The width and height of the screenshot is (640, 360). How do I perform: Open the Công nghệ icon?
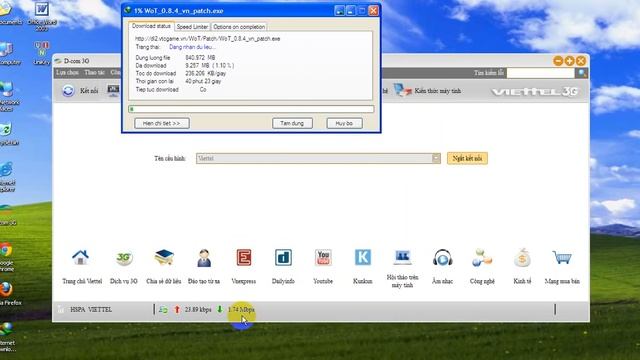coord(482,258)
